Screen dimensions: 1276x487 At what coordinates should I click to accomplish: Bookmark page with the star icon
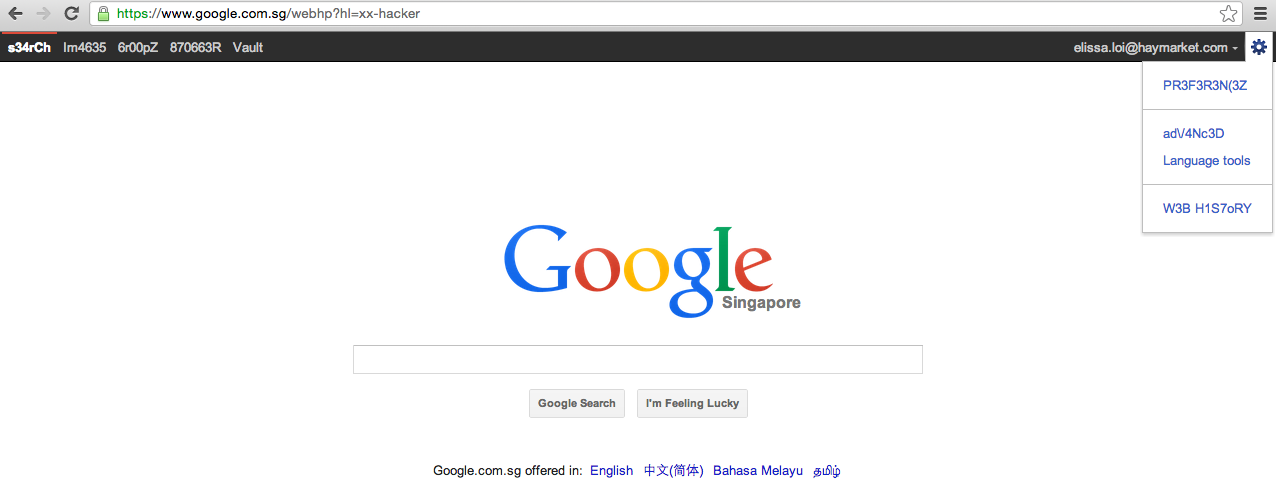[1228, 14]
